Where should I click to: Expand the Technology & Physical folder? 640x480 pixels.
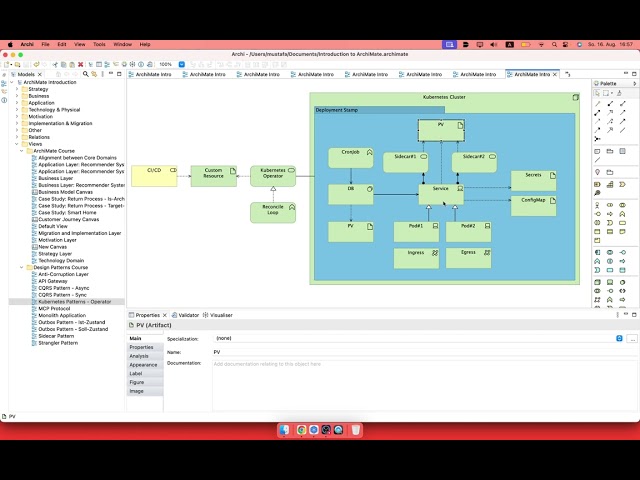(x=17, y=110)
